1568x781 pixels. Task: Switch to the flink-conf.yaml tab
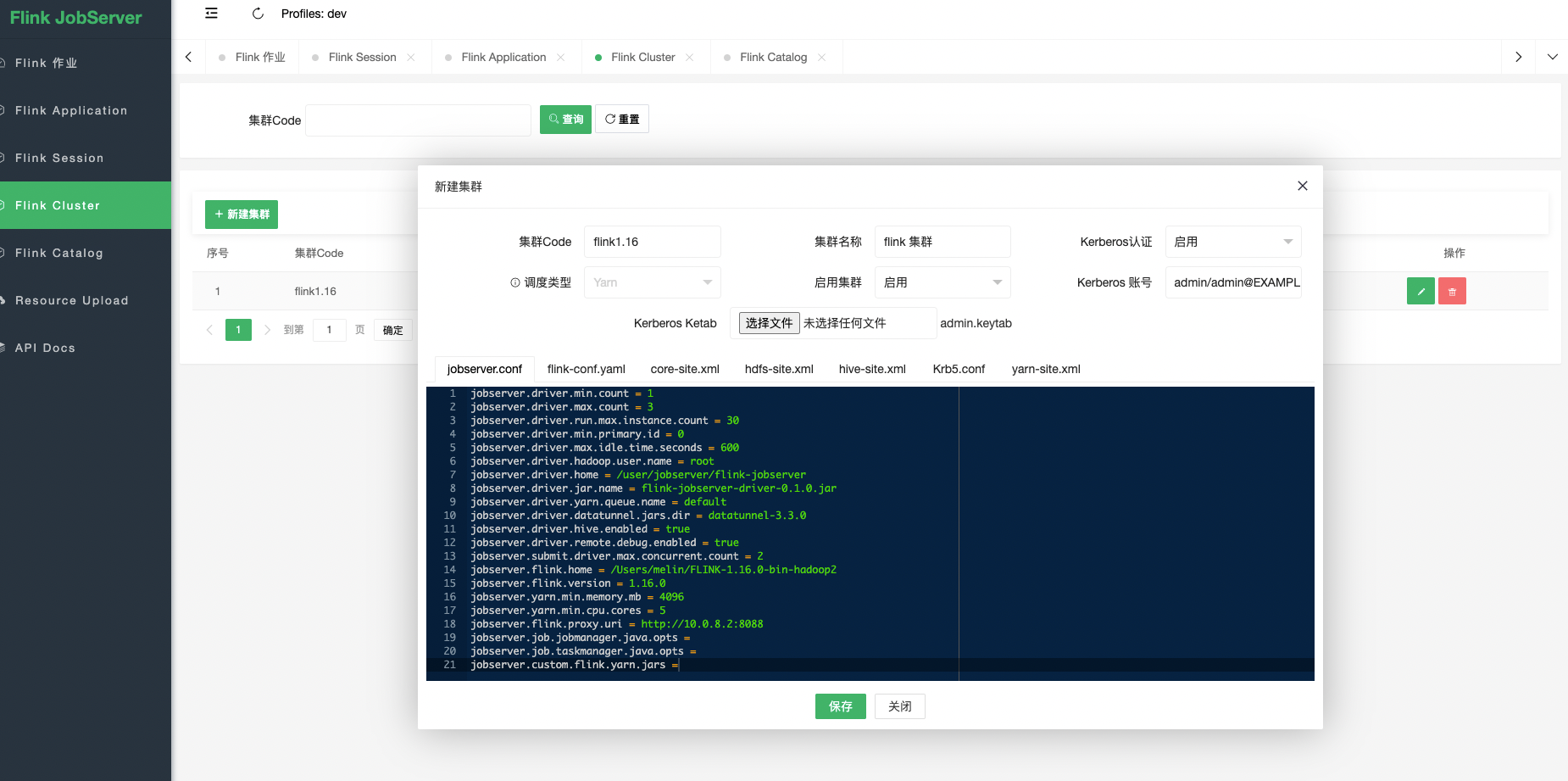coord(587,369)
